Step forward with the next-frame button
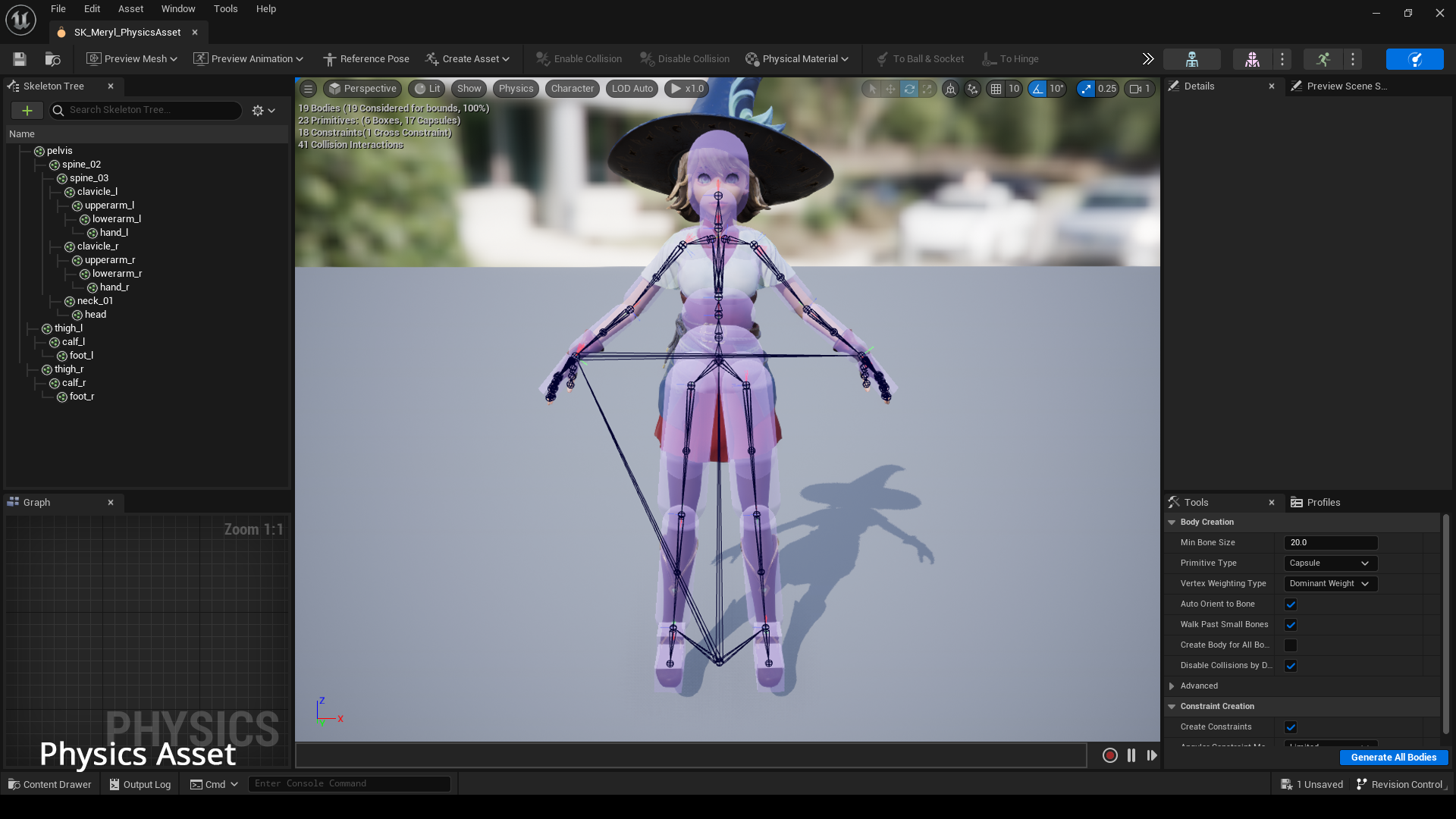 [x=1152, y=755]
